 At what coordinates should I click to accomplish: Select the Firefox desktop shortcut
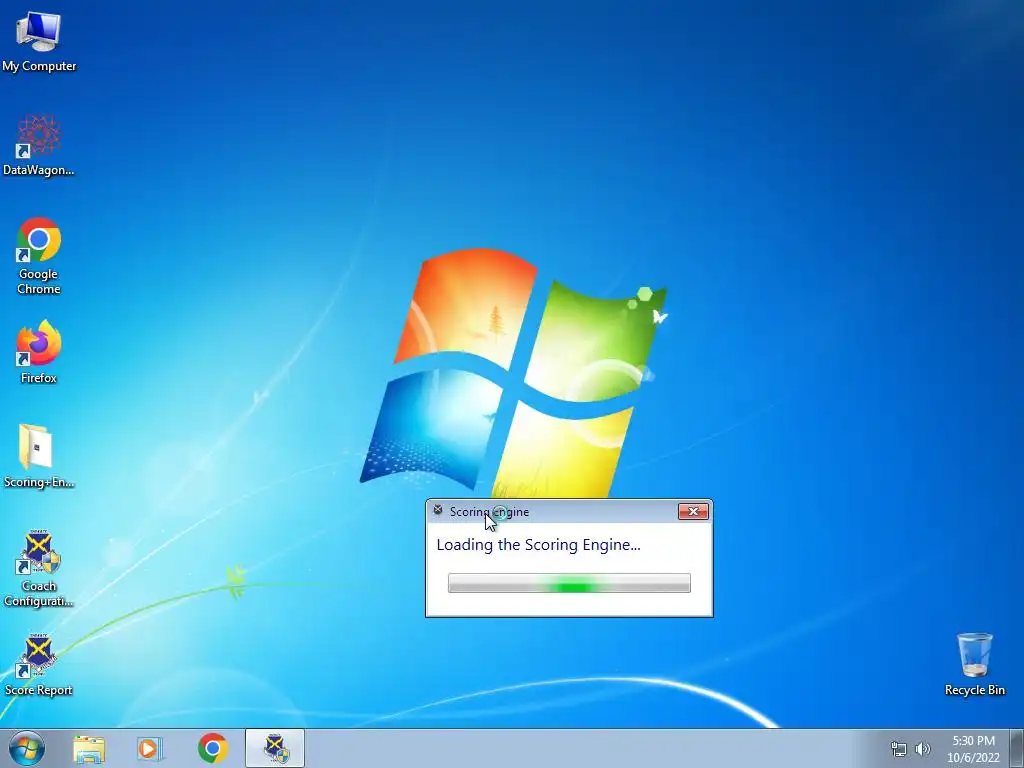tap(39, 351)
